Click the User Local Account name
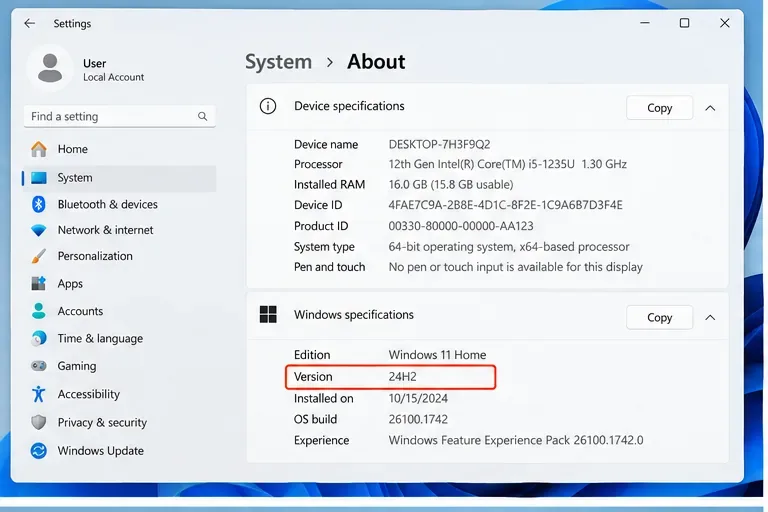 point(113,70)
